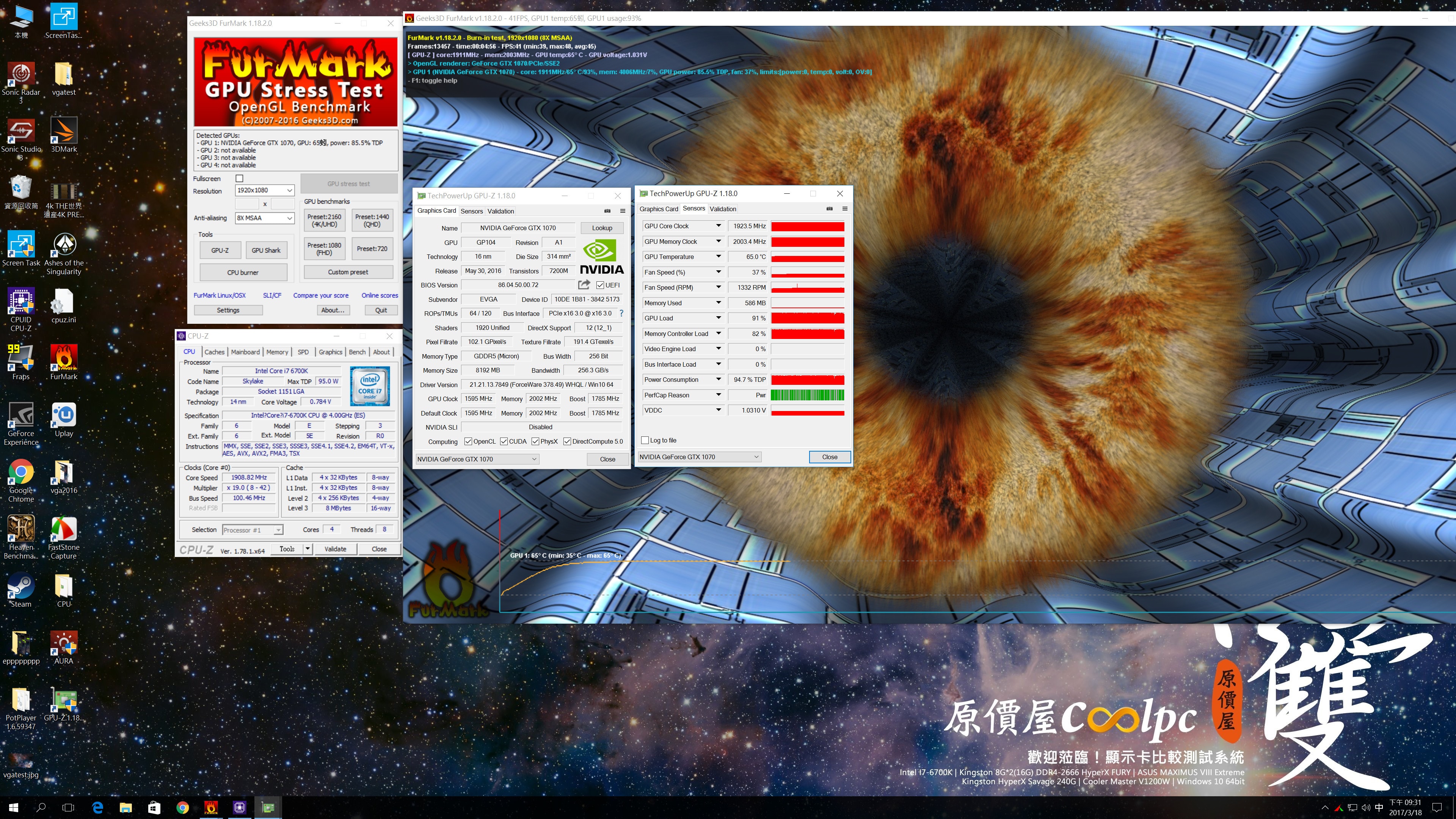This screenshot has height=819, width=1456.
Task: Click the resolution width input field
Action: click(246, 204)
